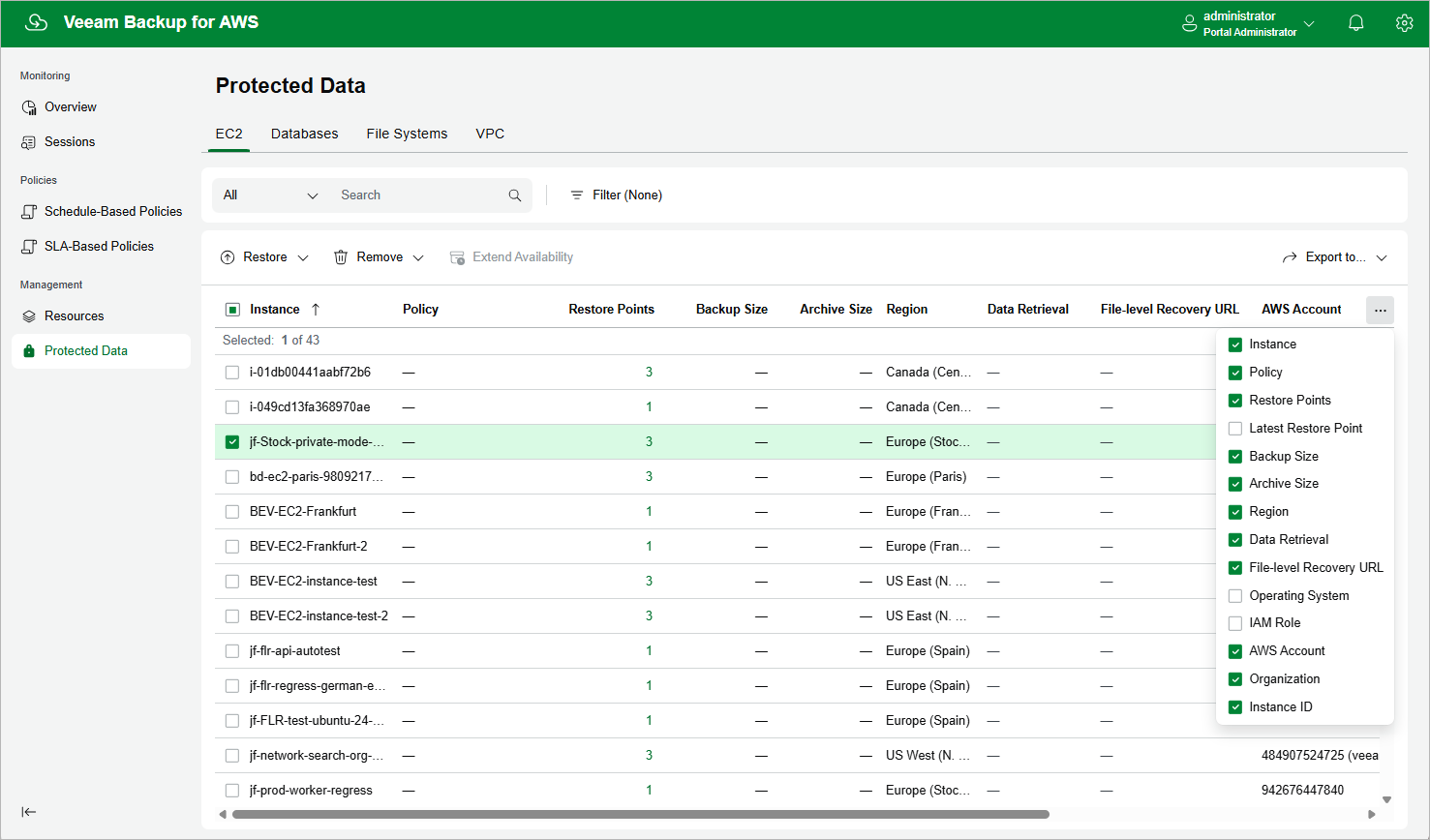Uncheck the jf-Stock-private-mode row checkbox

click(232, 442)
